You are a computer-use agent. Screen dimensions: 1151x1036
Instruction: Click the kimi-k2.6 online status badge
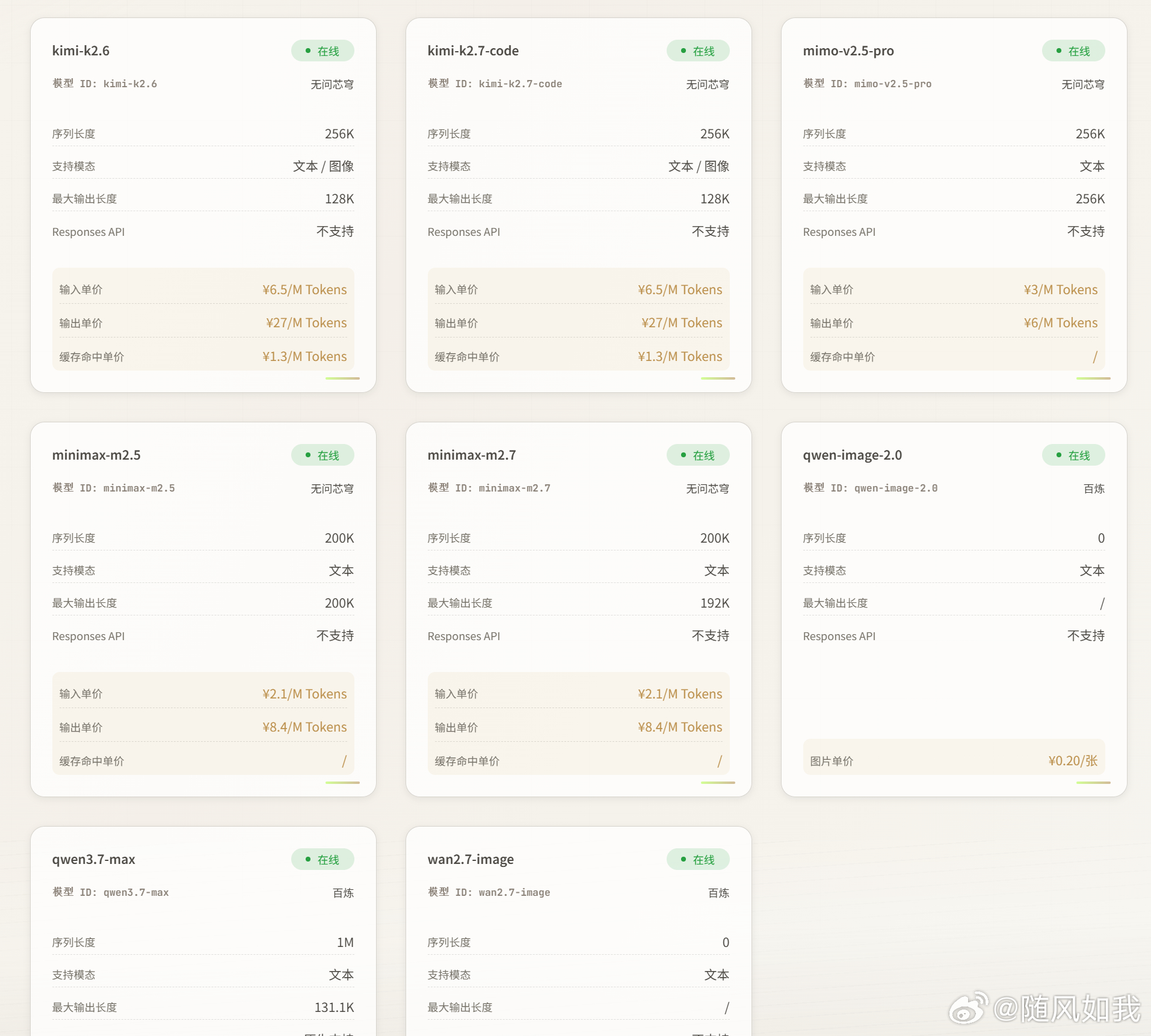pos(322,51)
